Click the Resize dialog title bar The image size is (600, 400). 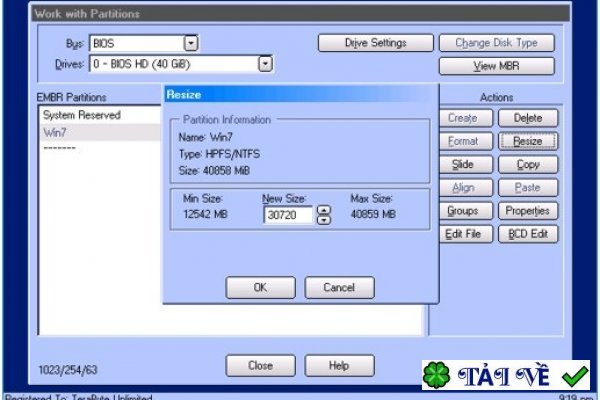click(x=301, y=95)
